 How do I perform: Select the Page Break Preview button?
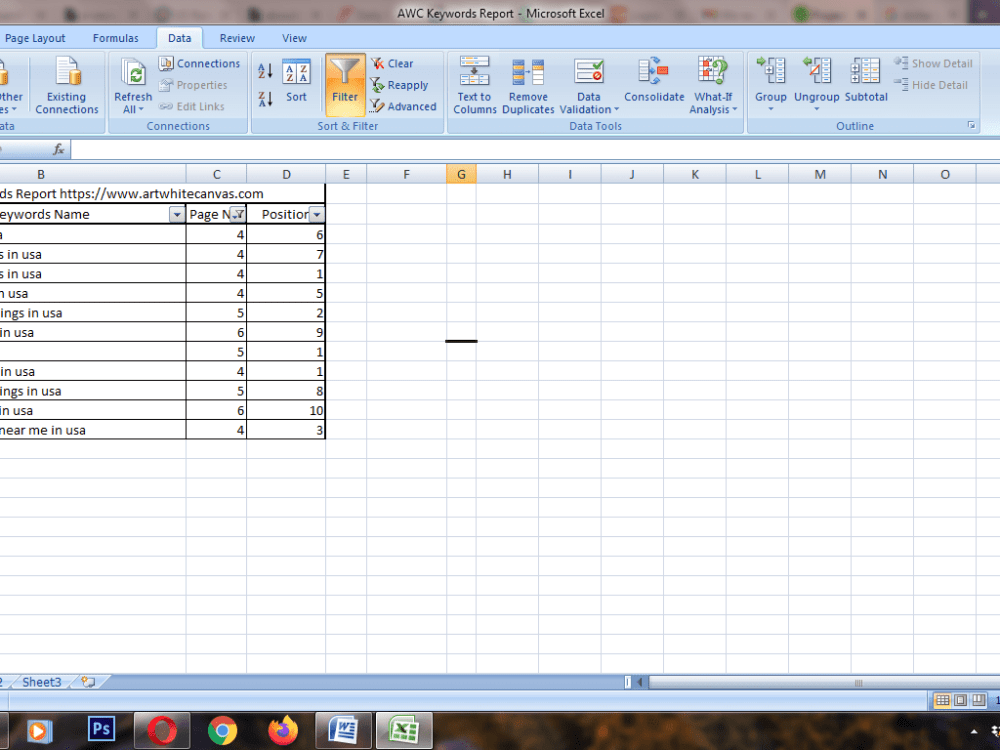point(978,700)
